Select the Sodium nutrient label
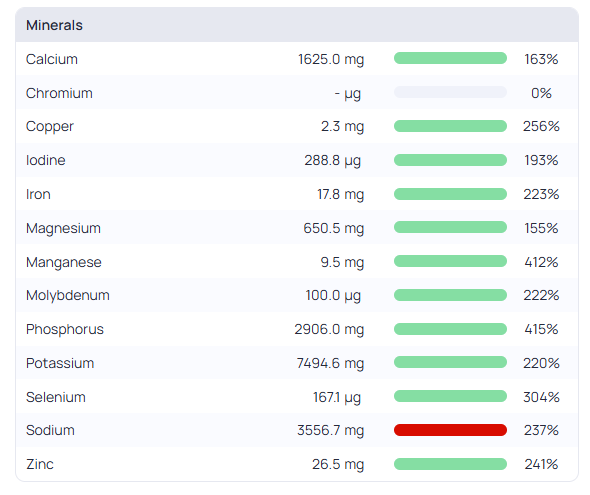 [x=50, y=430]
